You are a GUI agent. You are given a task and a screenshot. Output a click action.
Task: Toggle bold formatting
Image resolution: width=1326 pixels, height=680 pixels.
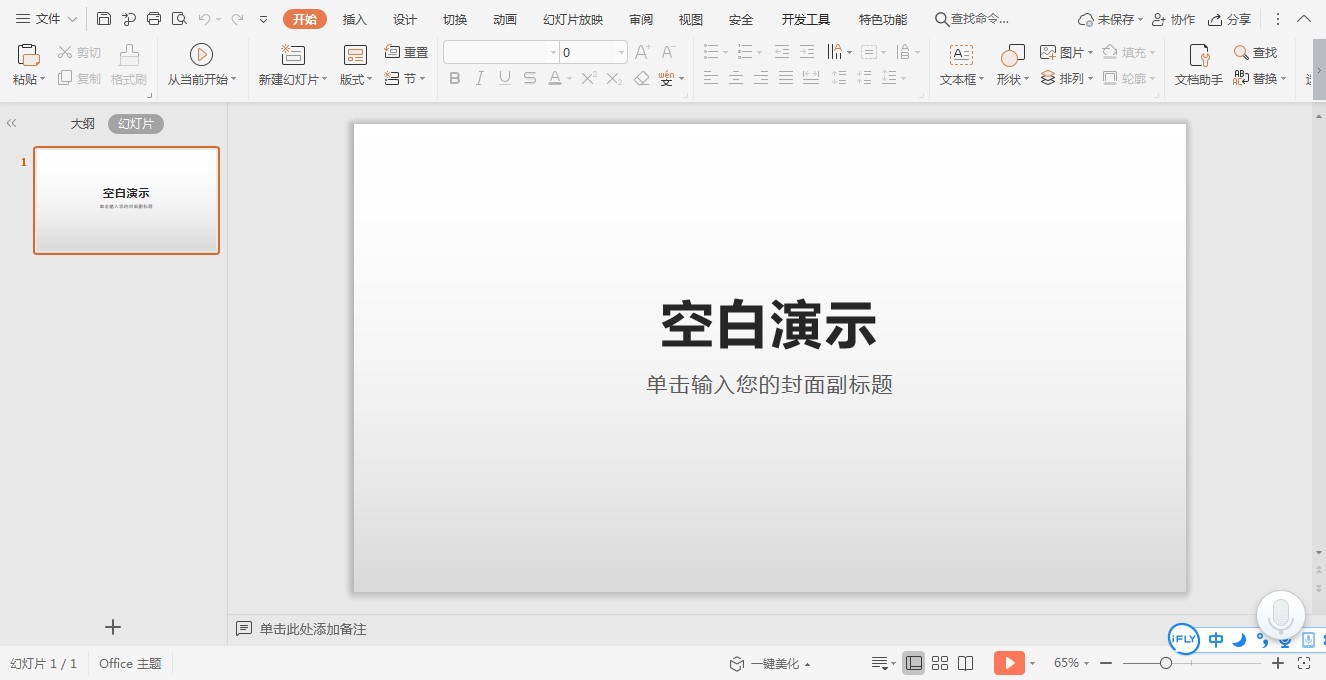coord(454,78)
